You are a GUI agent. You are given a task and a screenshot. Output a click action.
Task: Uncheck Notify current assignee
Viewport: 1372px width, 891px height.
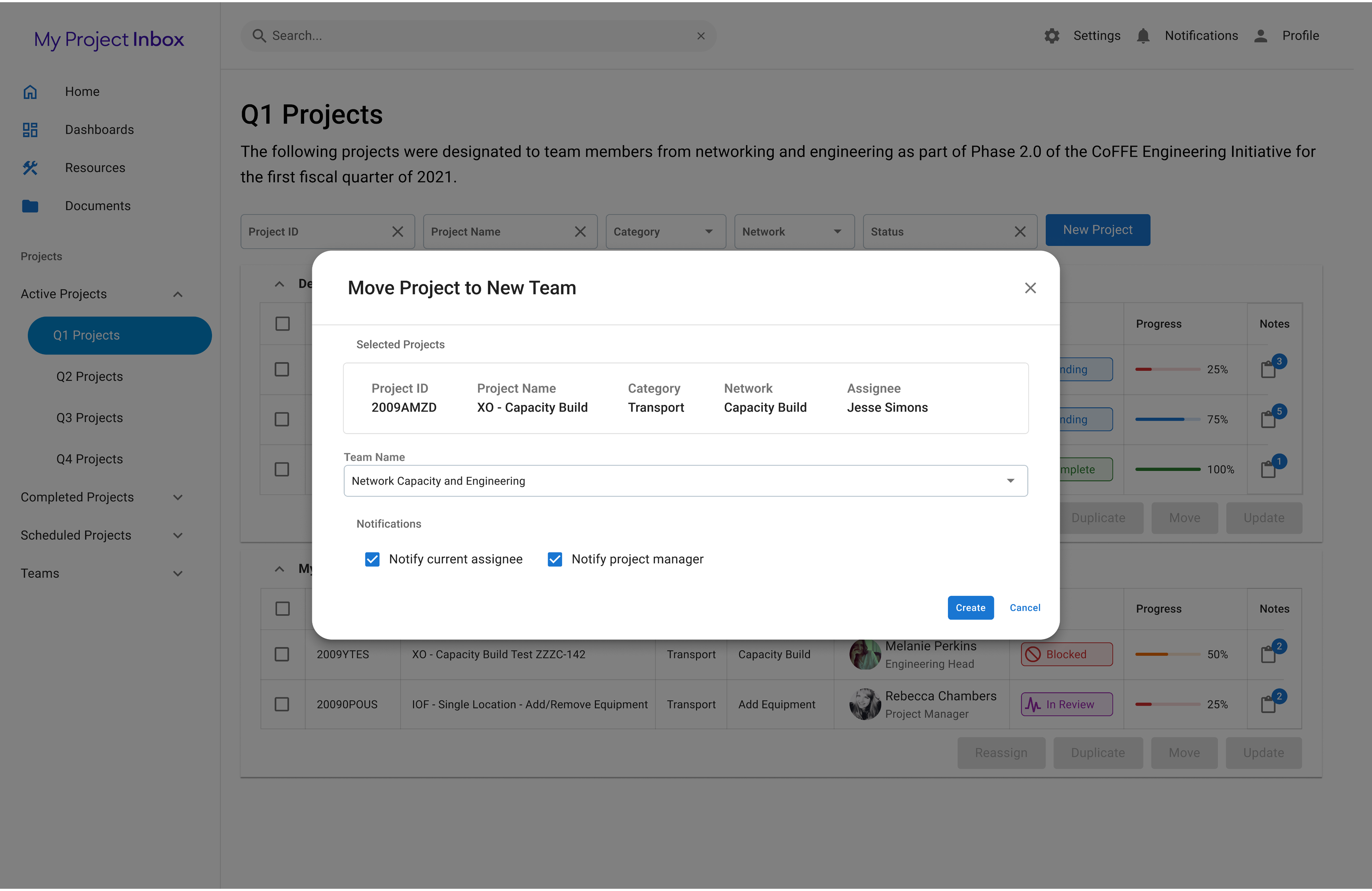(372, 559)
